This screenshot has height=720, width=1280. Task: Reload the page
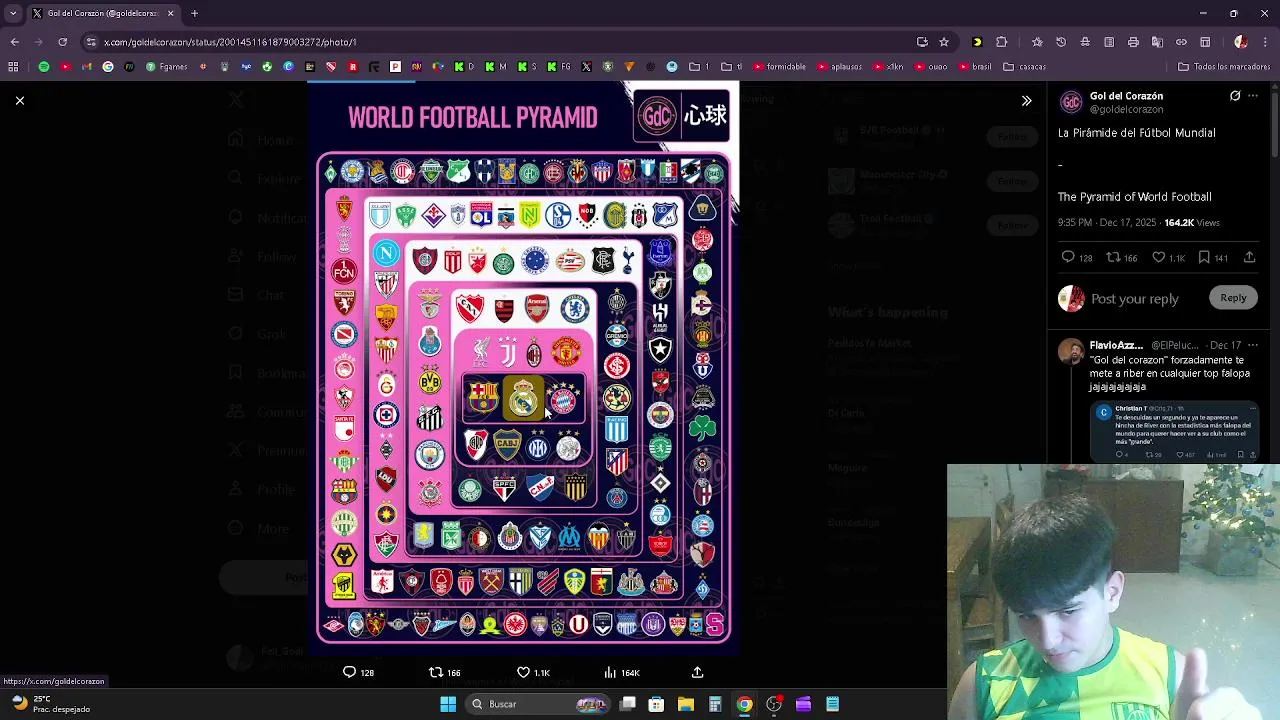(62, 42)
